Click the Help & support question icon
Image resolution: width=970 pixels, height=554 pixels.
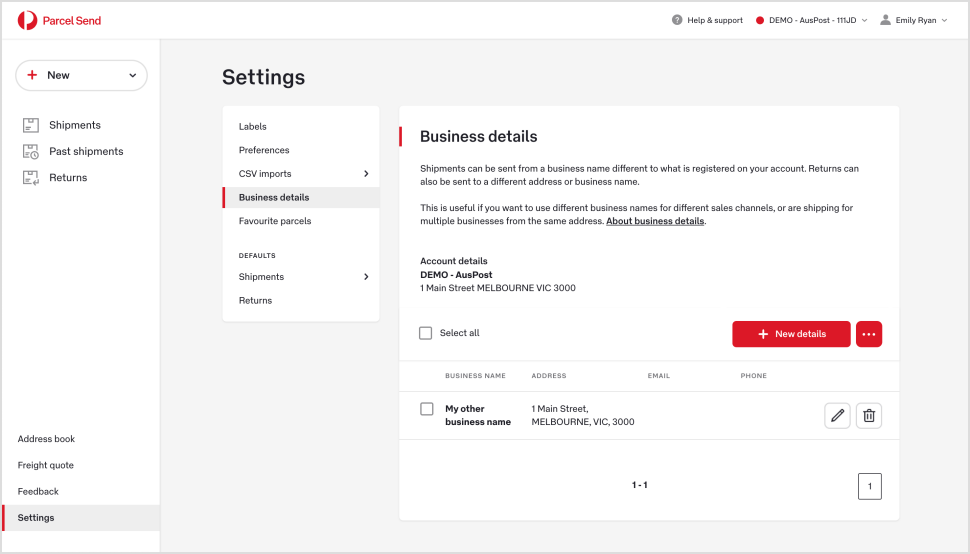point(677,20)
